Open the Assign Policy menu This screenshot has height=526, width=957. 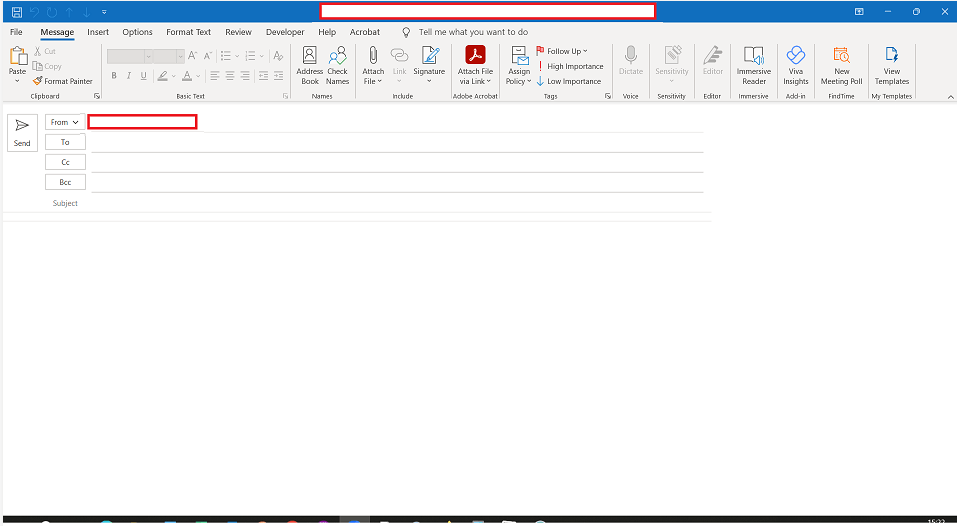[x=519, y=66]
